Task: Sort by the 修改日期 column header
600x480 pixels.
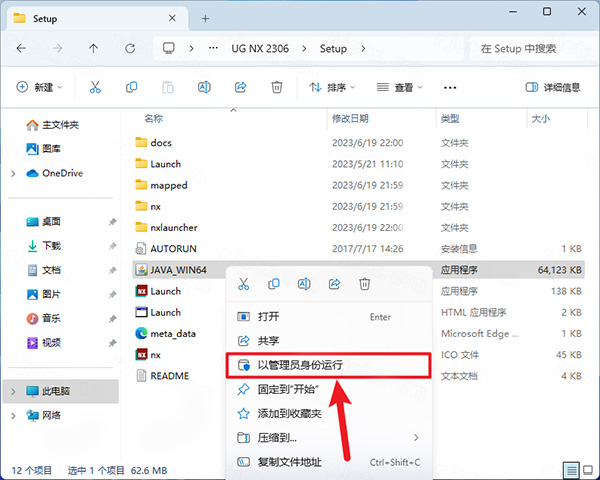Action: click(x=350, y=119)
